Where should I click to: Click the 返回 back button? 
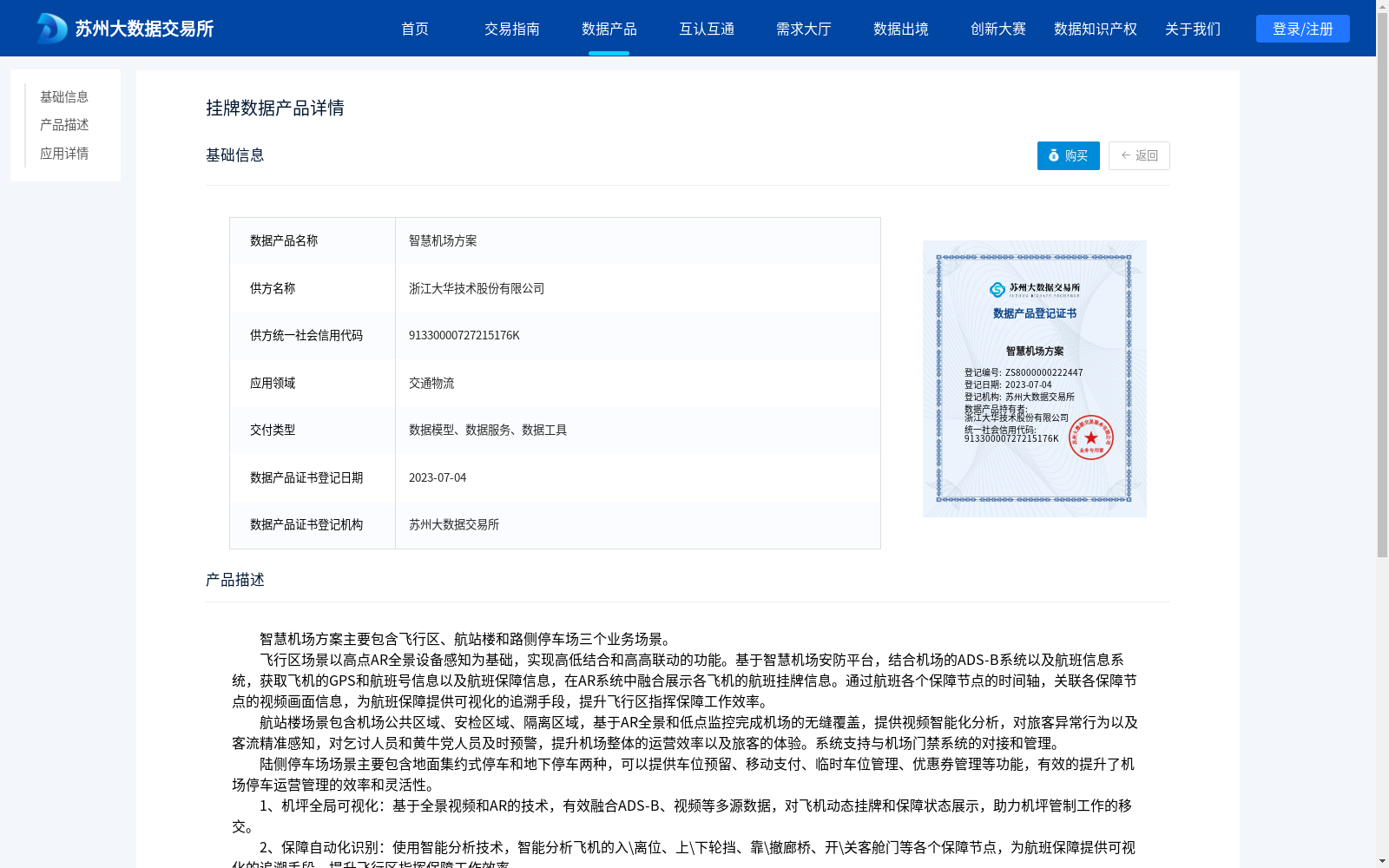coord(1139,155)
